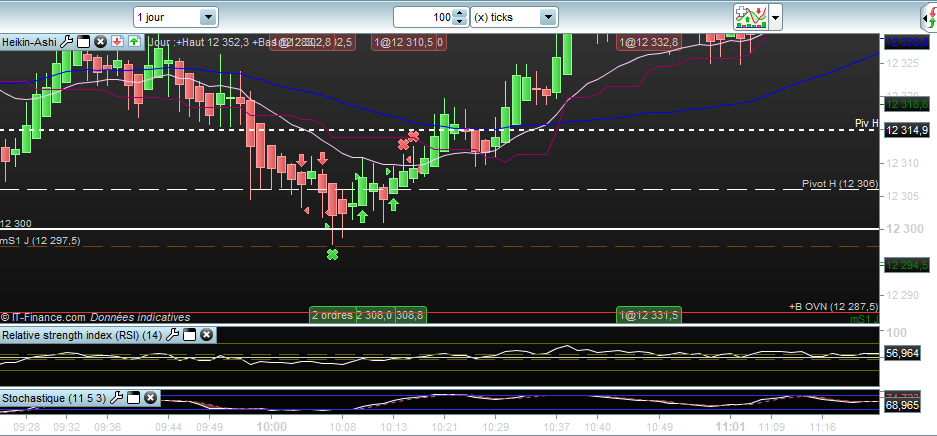
Task: Click the green up-arrow buy icon
Action: tap(134, 42)
